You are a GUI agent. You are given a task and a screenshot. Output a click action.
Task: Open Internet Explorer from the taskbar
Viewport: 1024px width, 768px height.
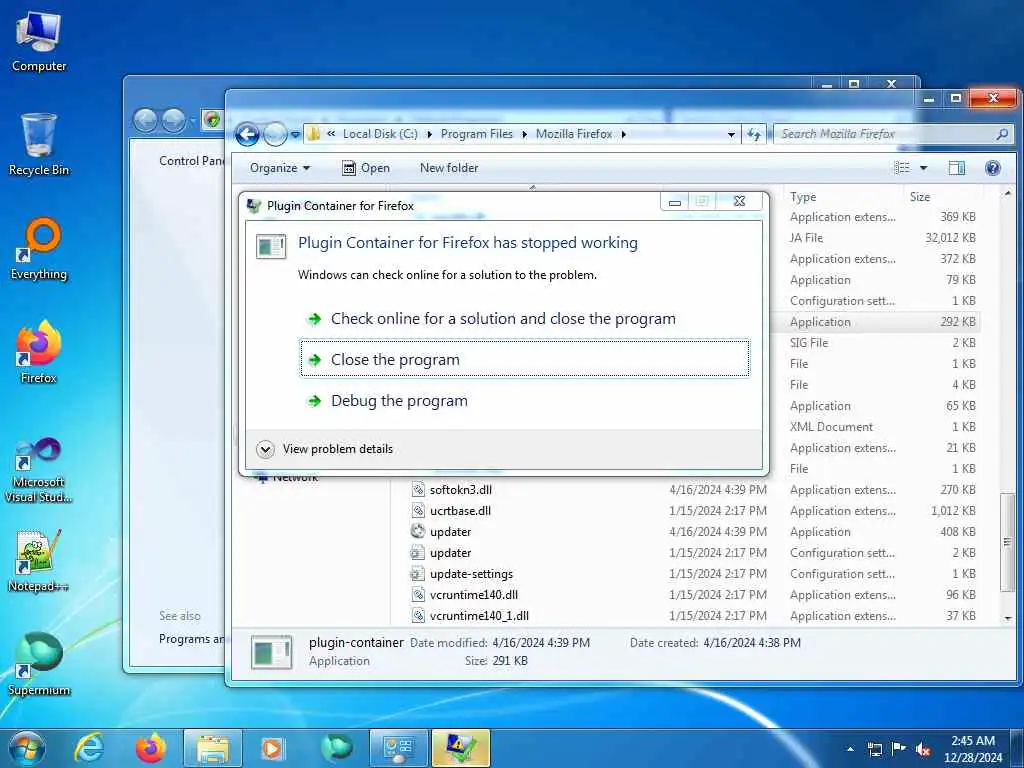coord(89,748)
